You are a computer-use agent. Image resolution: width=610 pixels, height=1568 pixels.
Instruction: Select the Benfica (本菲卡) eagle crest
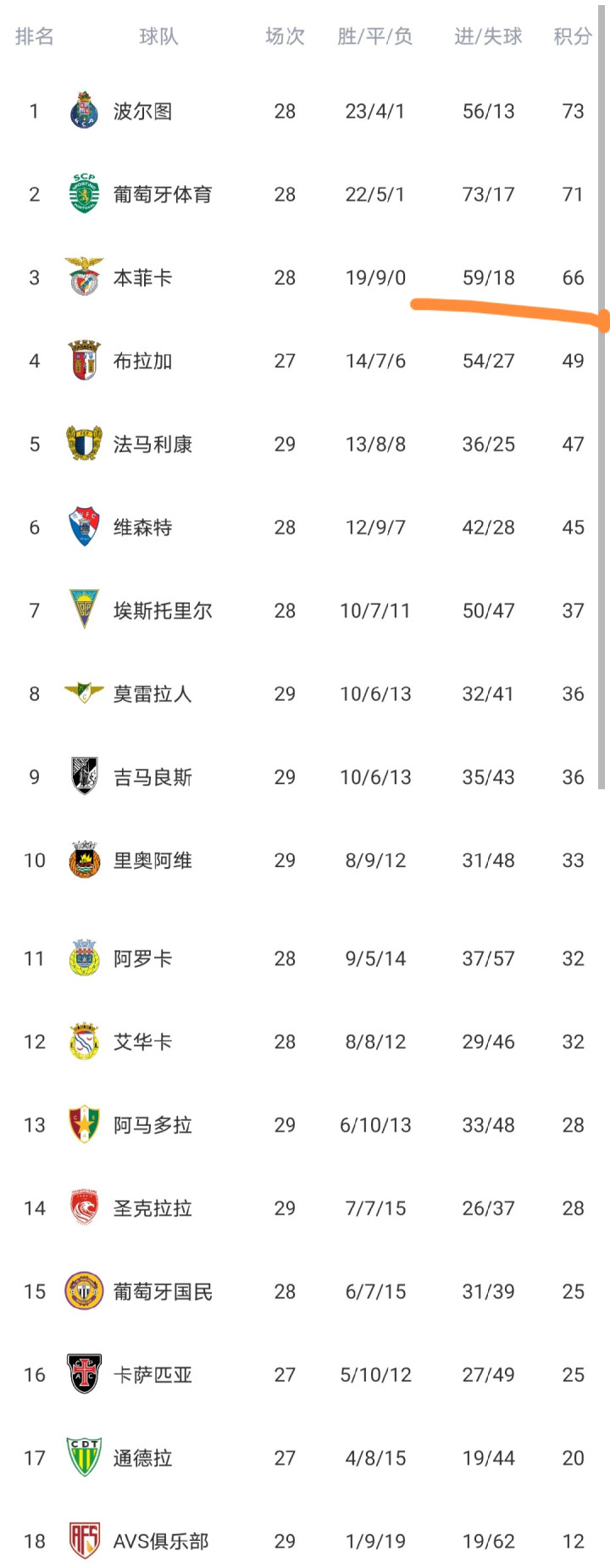point(84,277)
